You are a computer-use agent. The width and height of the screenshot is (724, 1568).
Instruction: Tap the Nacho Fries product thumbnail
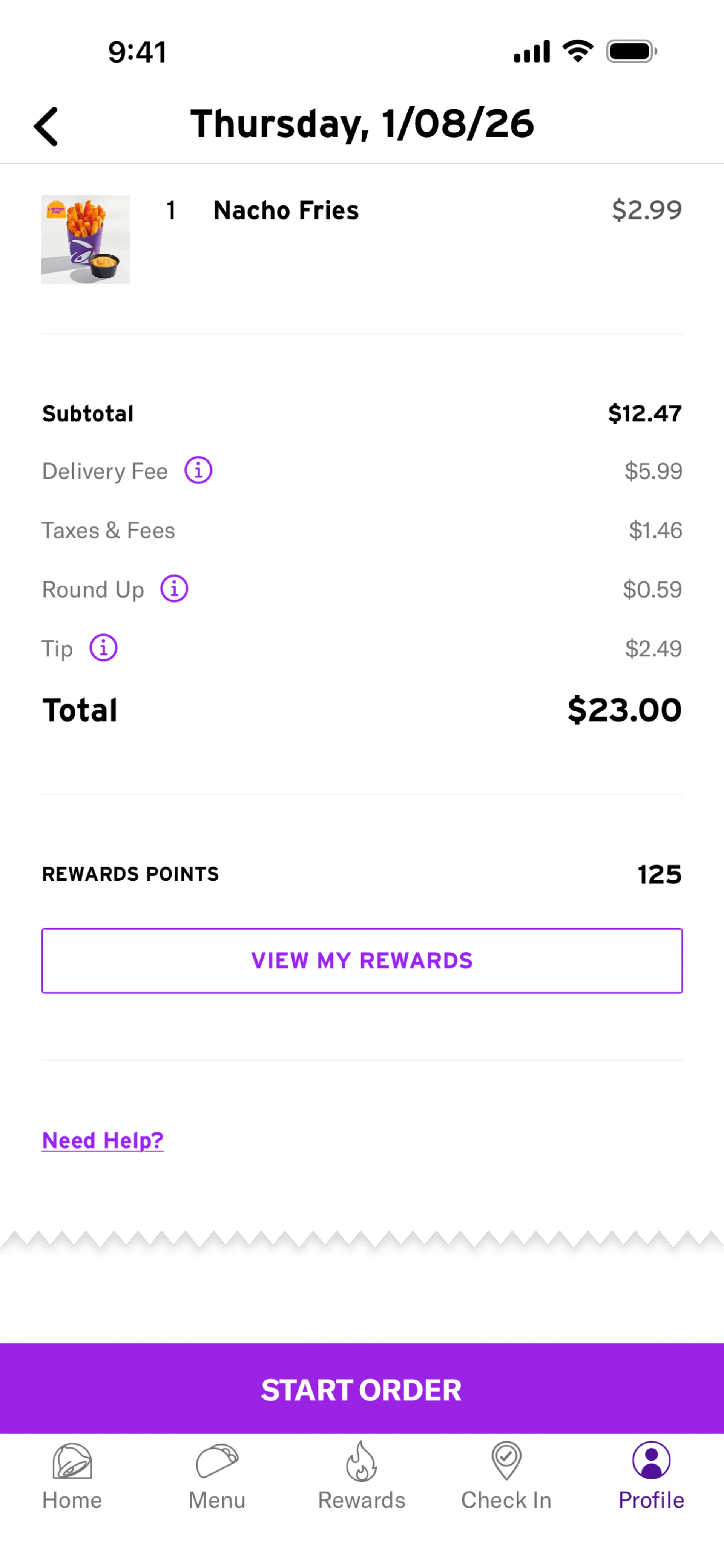click(86, 239)
